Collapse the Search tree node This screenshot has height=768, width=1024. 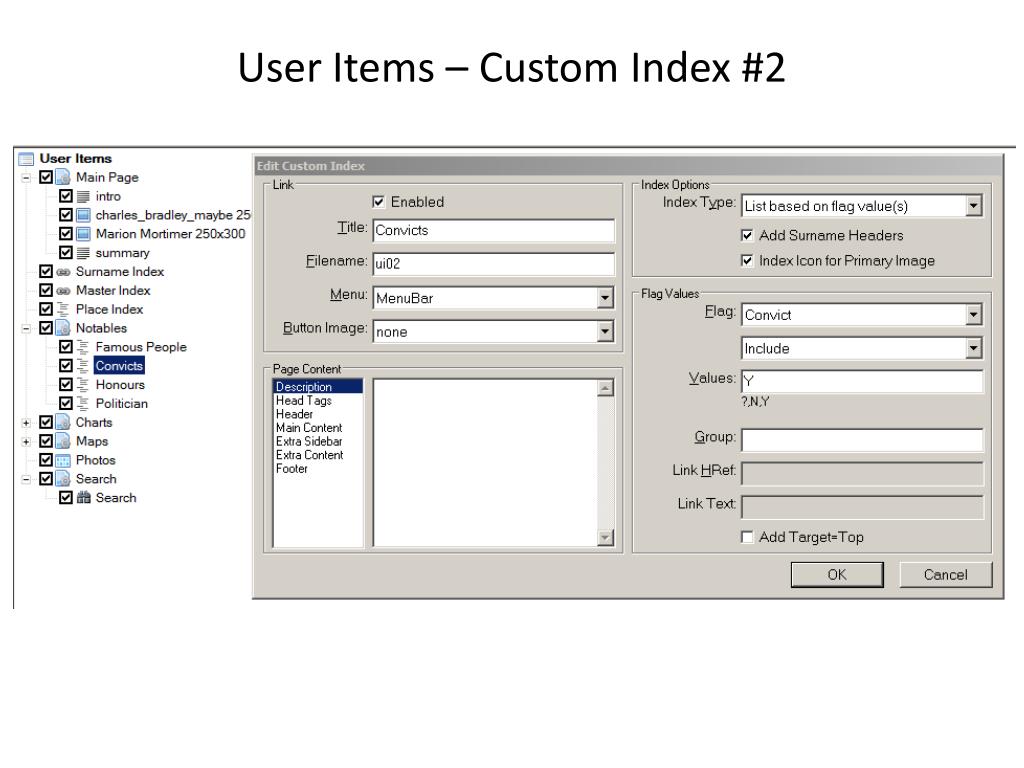pos(26,479)
